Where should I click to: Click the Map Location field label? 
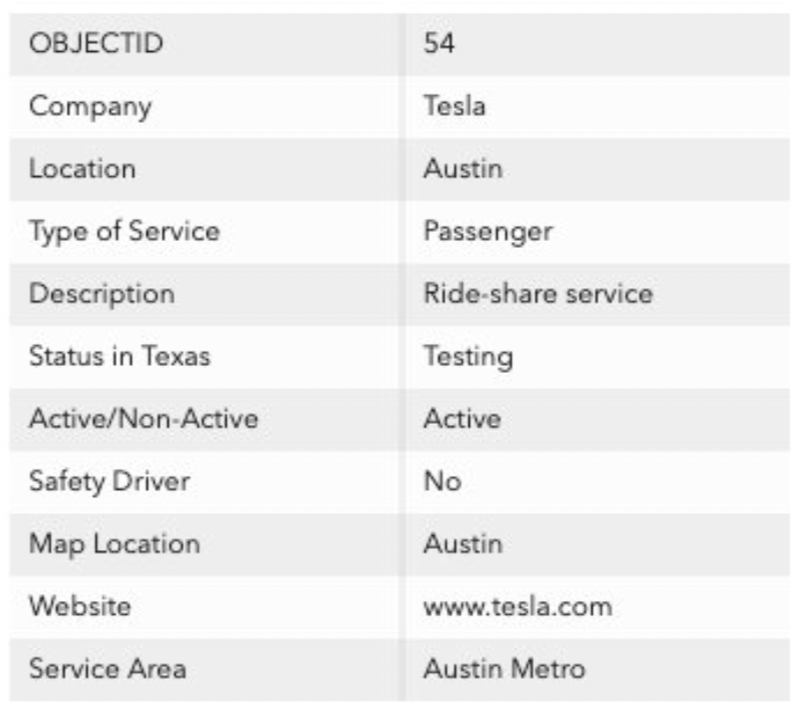click(x=114, y=544)
